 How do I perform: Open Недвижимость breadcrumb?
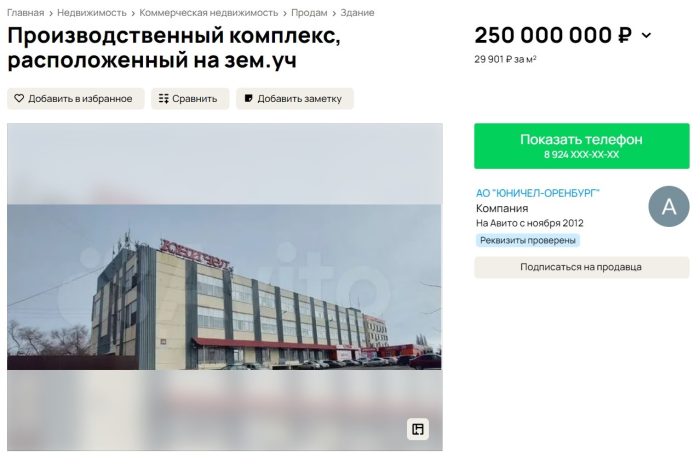point(92,13)
